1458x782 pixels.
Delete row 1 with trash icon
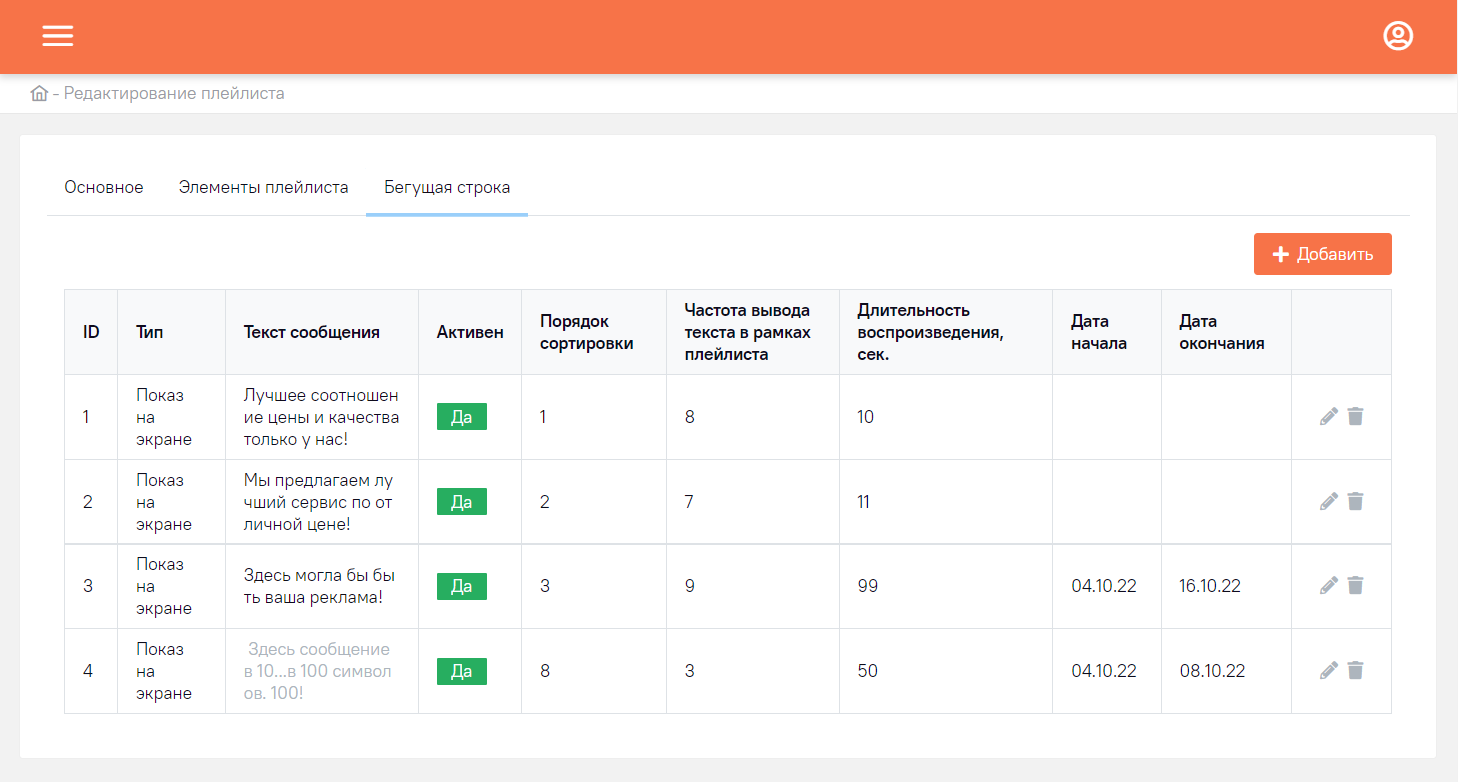[x=1355, y=416]
